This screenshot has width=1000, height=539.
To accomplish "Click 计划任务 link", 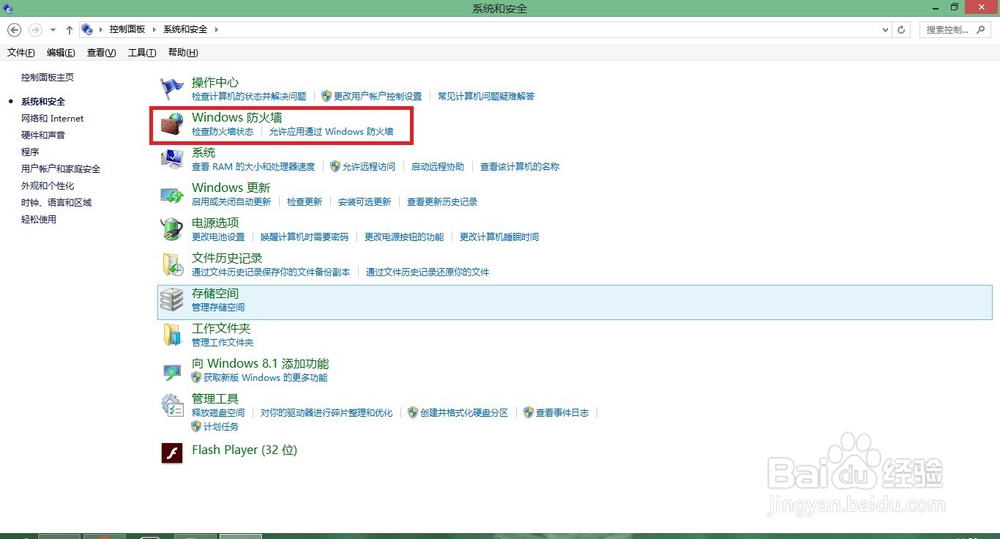I will (221, 427).
